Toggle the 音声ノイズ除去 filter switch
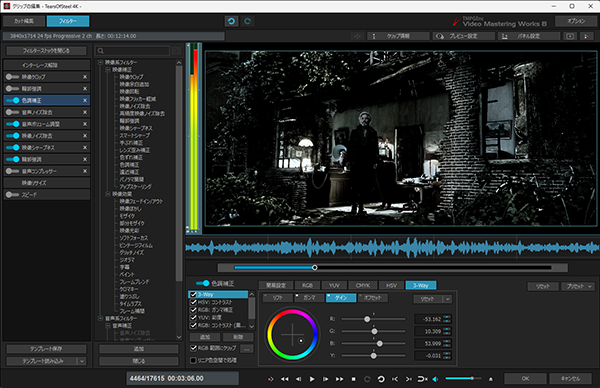This screenshot has width=600, height=388. [x=12, y=112]
